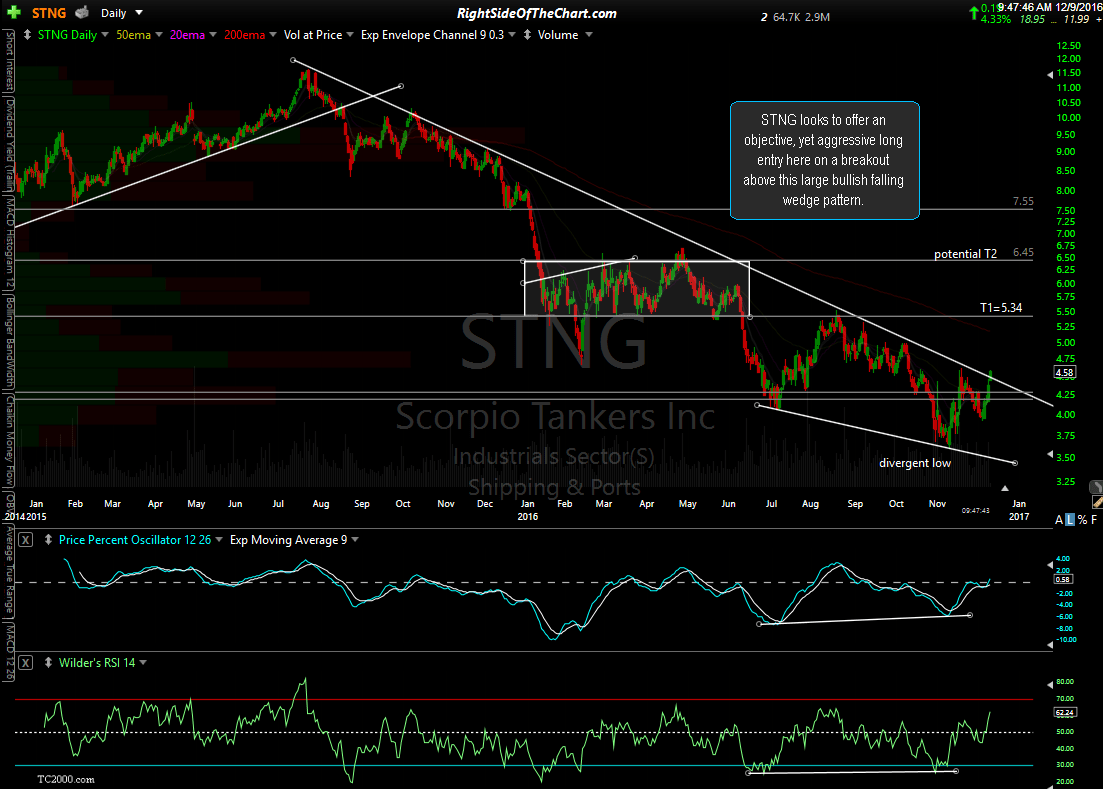Click the T1=5.34 target label
Viewport: 1103px width, 789px height.
coord(1001,307)
